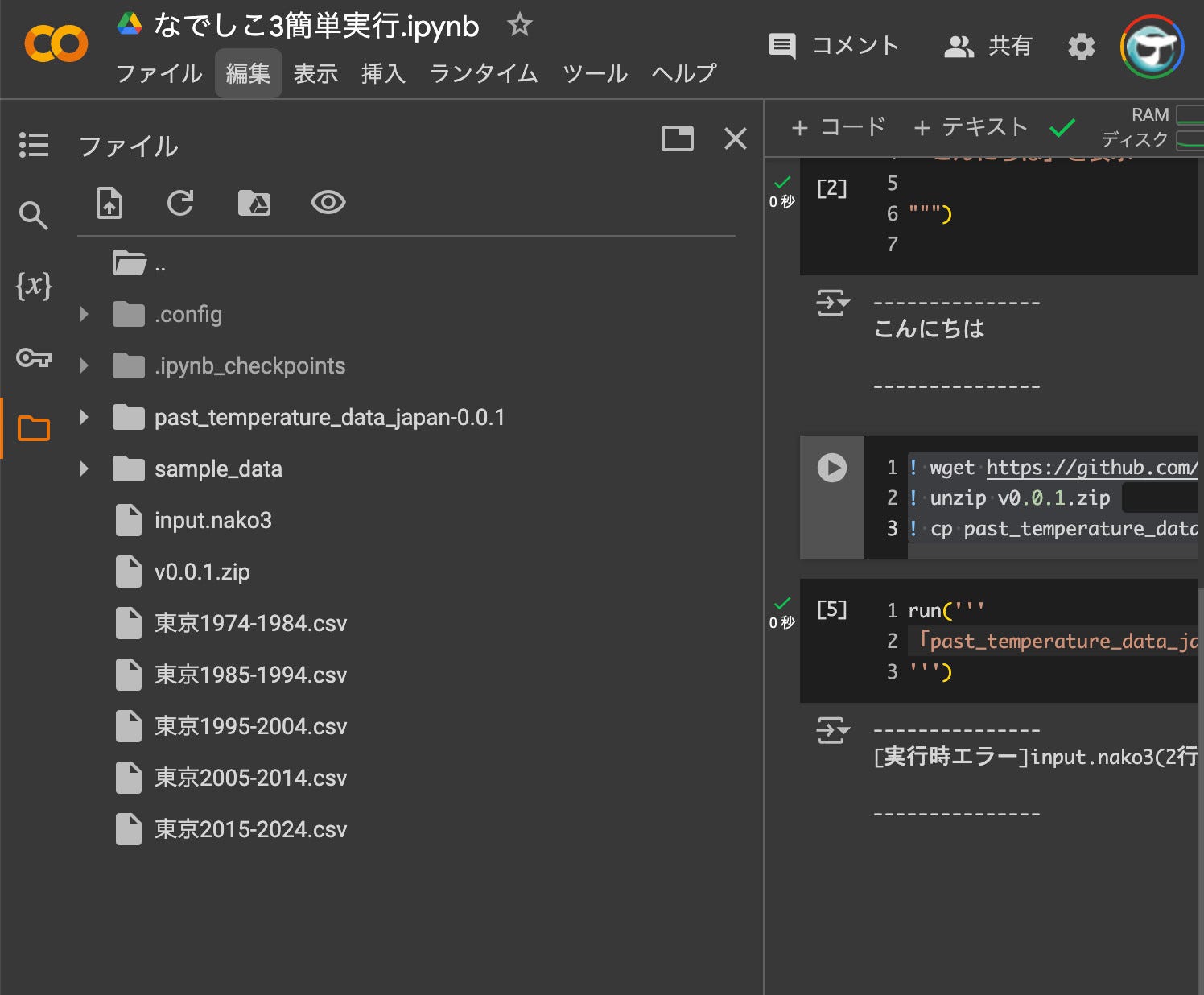Select file 東京2015-2024.csv
Image resolution: width=1204 pixels, height=995 pixels.
pos(250,829)
